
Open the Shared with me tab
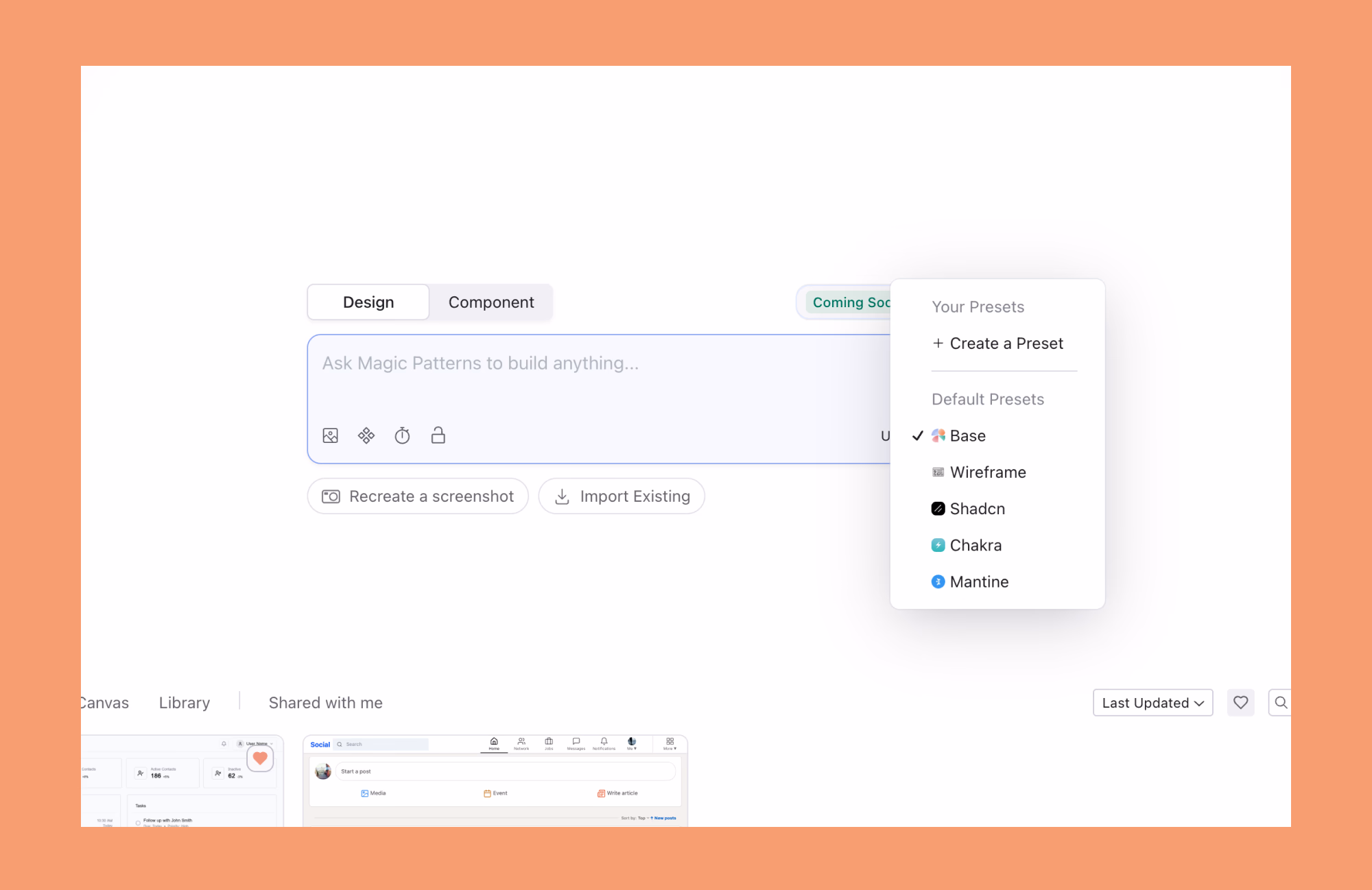326,703
